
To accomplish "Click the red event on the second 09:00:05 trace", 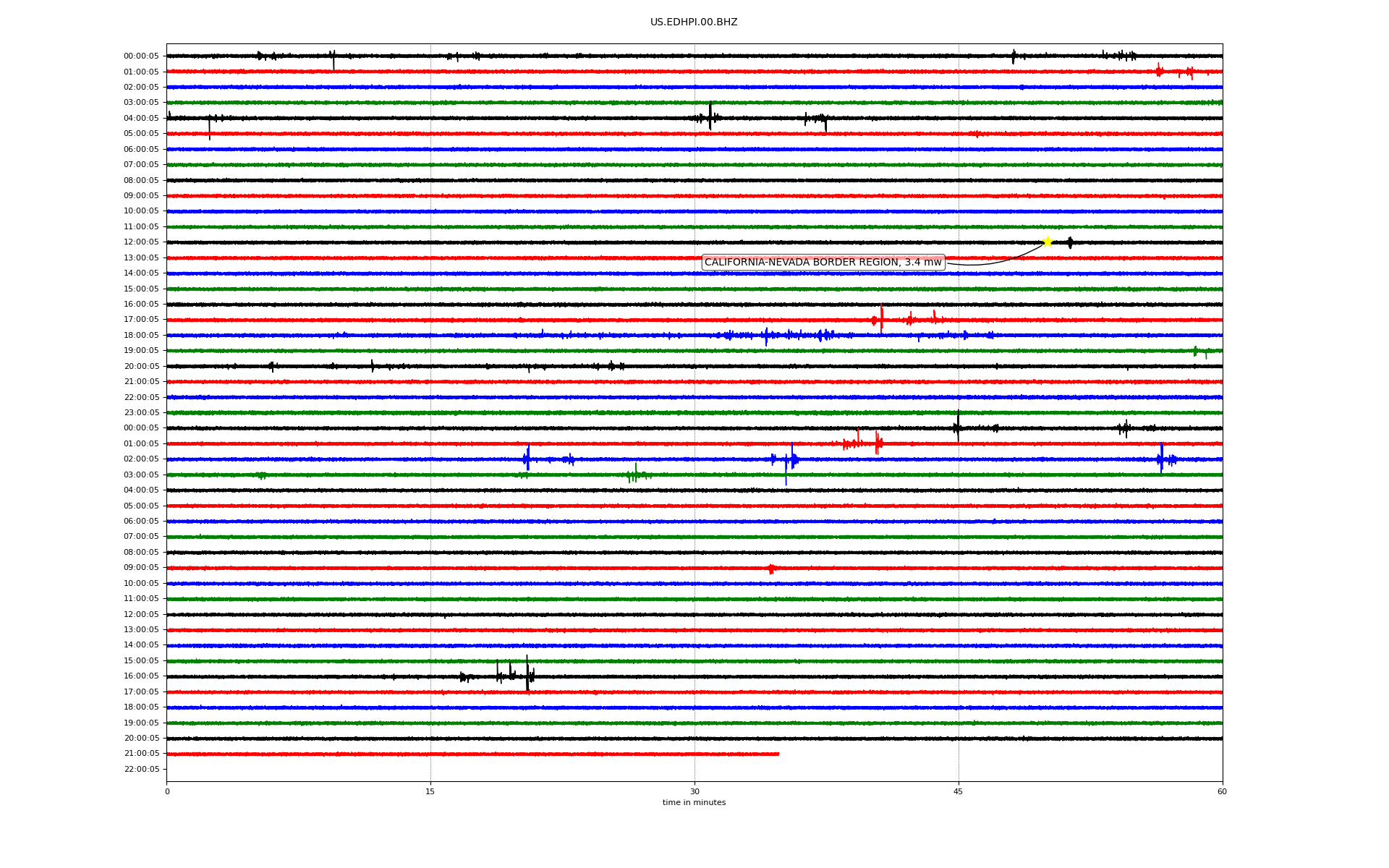I will pos(771,569).
